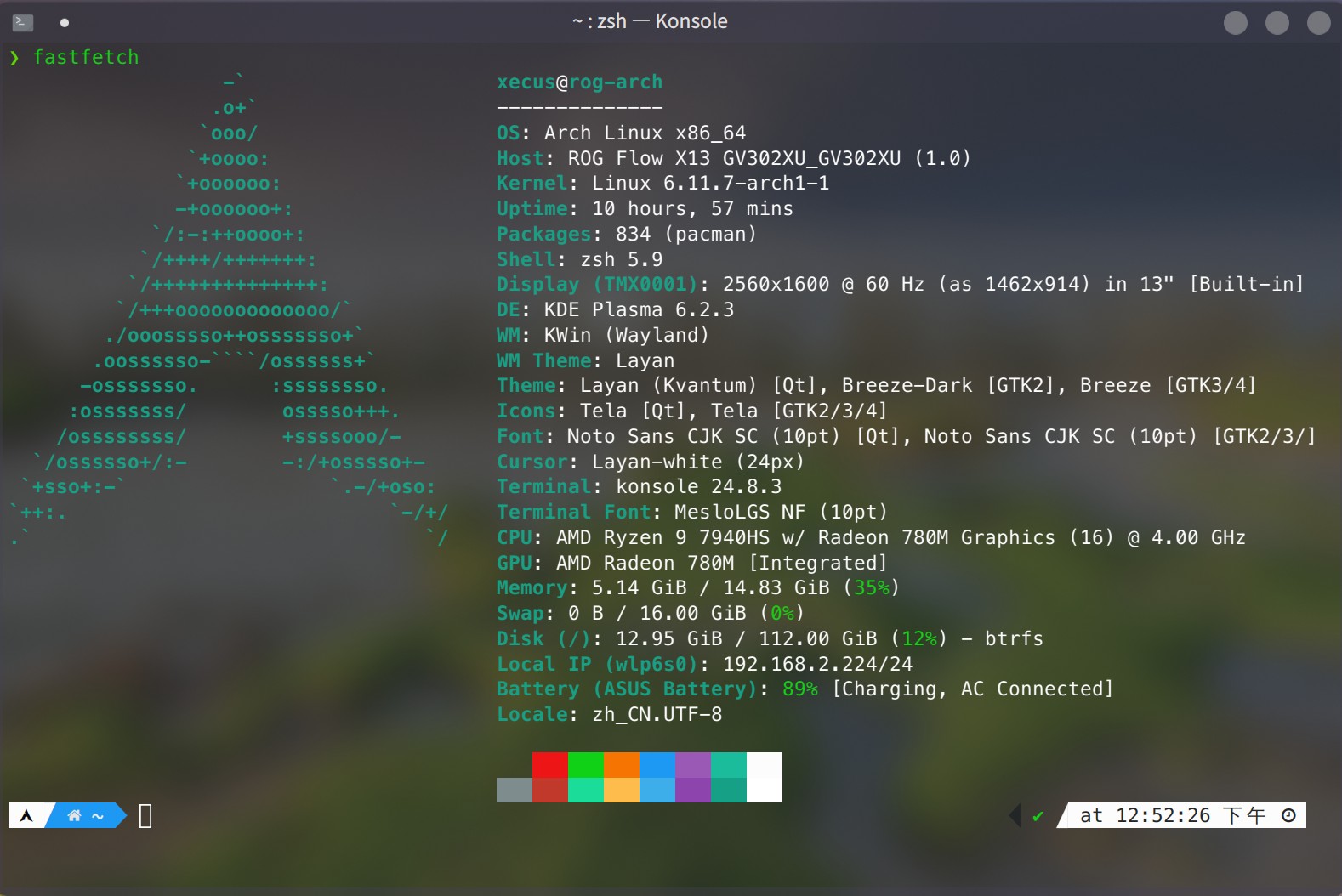Click the left-pointing arrow before the checkmark
The image size is (1342, 896).
pyautogui.click(x=1015, y=816)
